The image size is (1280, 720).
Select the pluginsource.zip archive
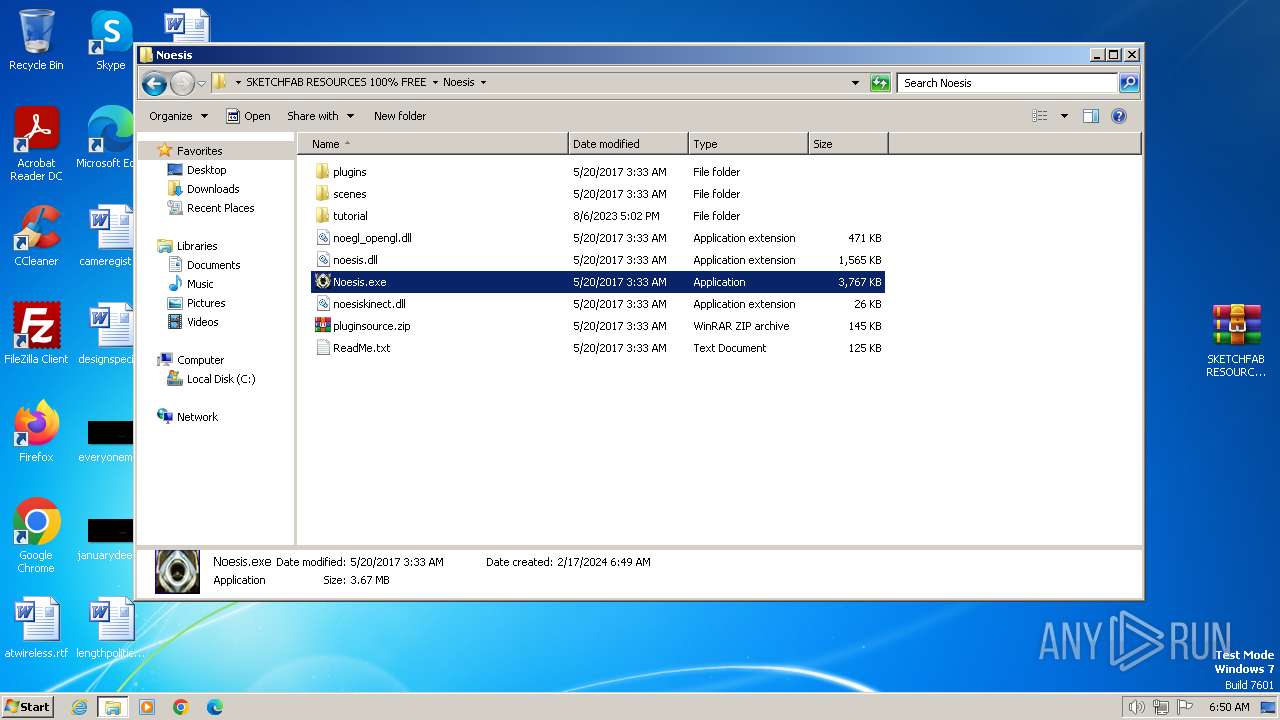click(371, 326)
